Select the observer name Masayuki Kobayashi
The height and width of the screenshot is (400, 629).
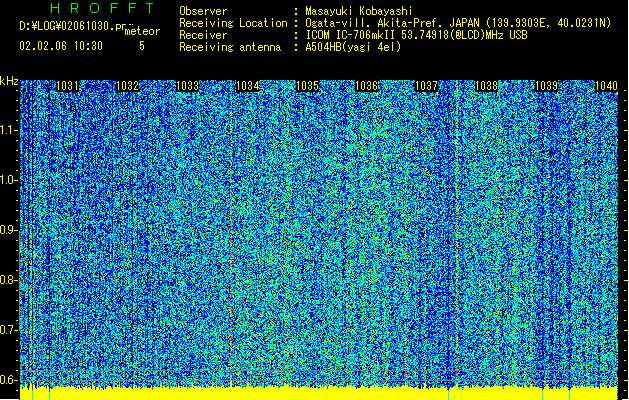pyautogui.click(x=359, y=11)
